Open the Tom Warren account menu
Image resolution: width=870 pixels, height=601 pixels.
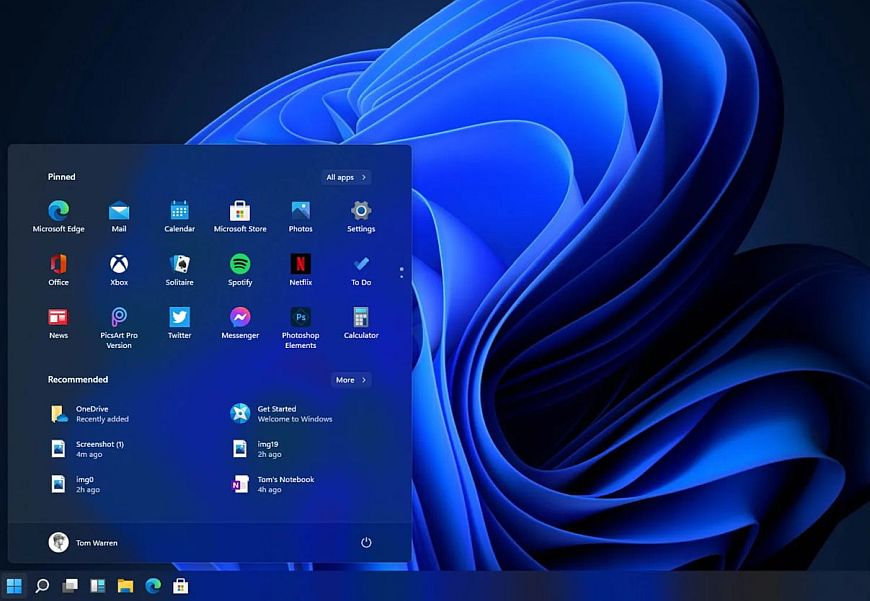(x=83, y=542)
